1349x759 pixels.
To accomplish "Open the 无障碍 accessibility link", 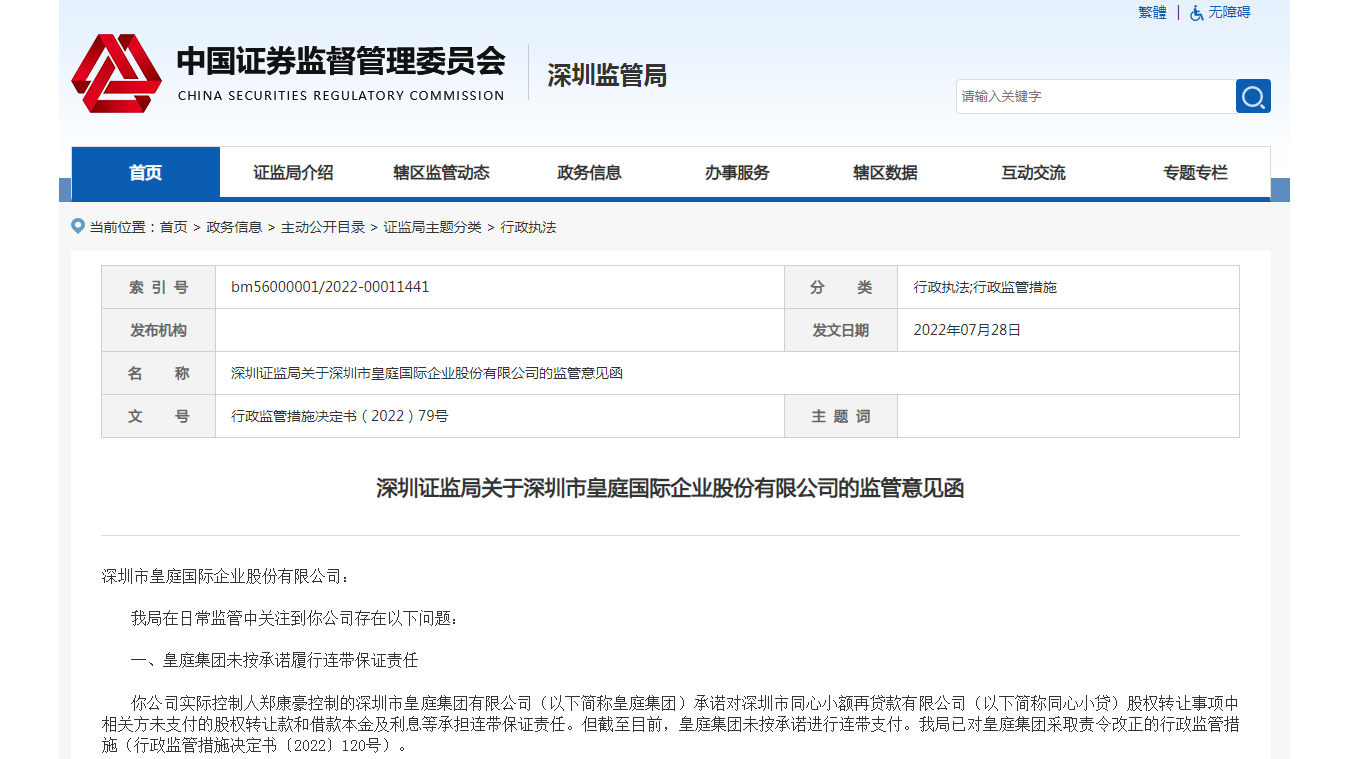I will 1229,13.
